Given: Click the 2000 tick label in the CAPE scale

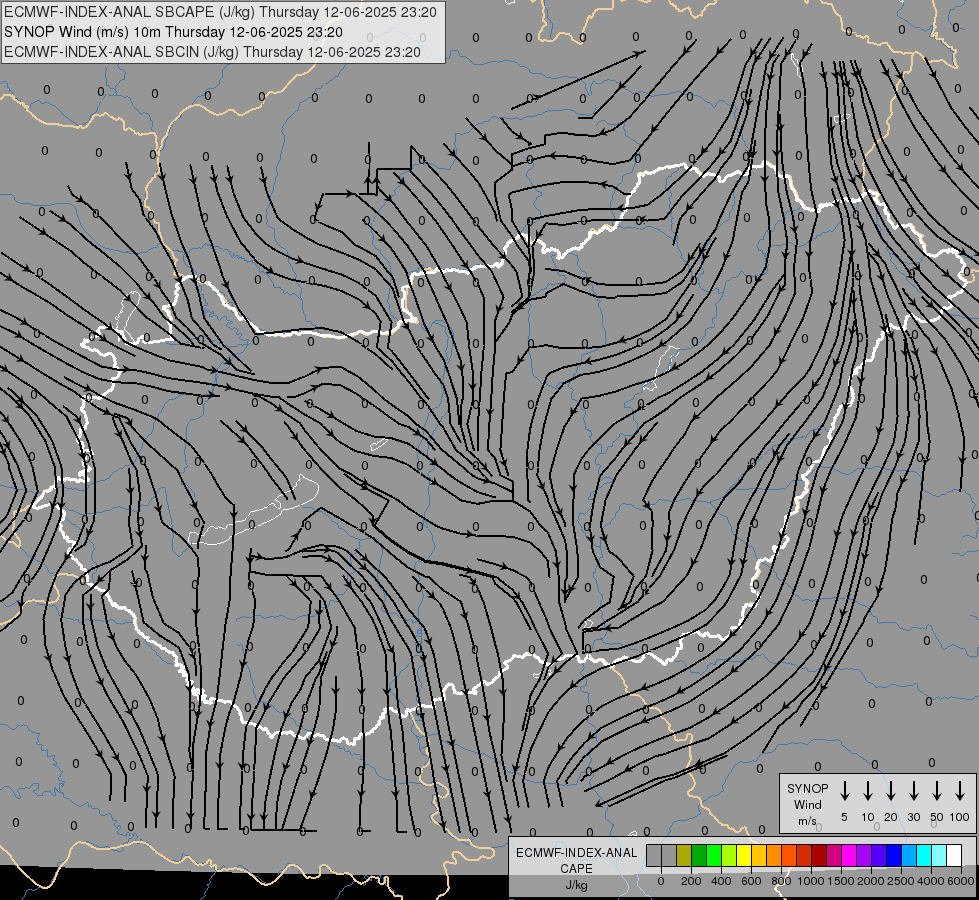Looking at the screenshot, I should pyautogui.click(x=871, y=881).
